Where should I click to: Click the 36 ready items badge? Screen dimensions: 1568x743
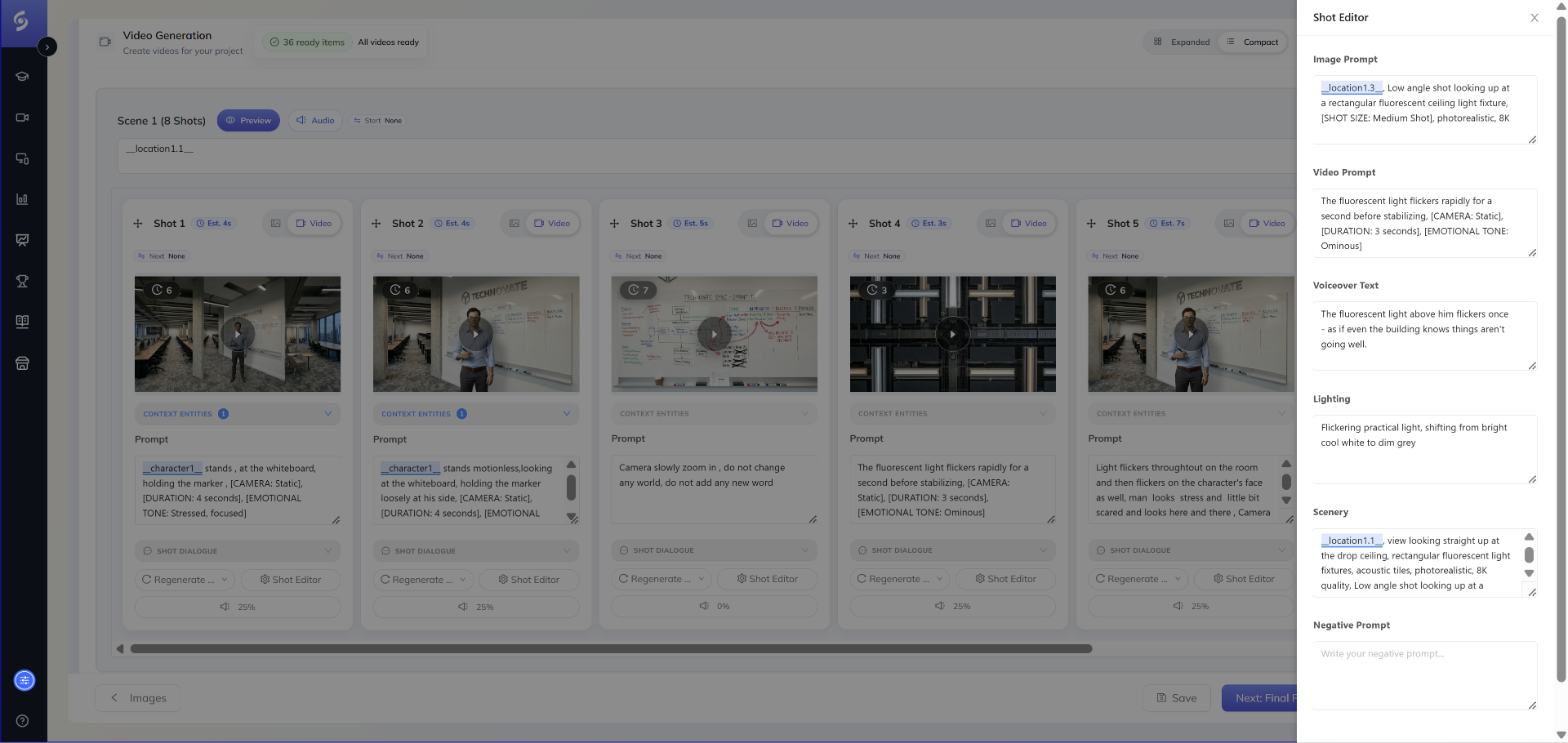(x=307, y=42)
